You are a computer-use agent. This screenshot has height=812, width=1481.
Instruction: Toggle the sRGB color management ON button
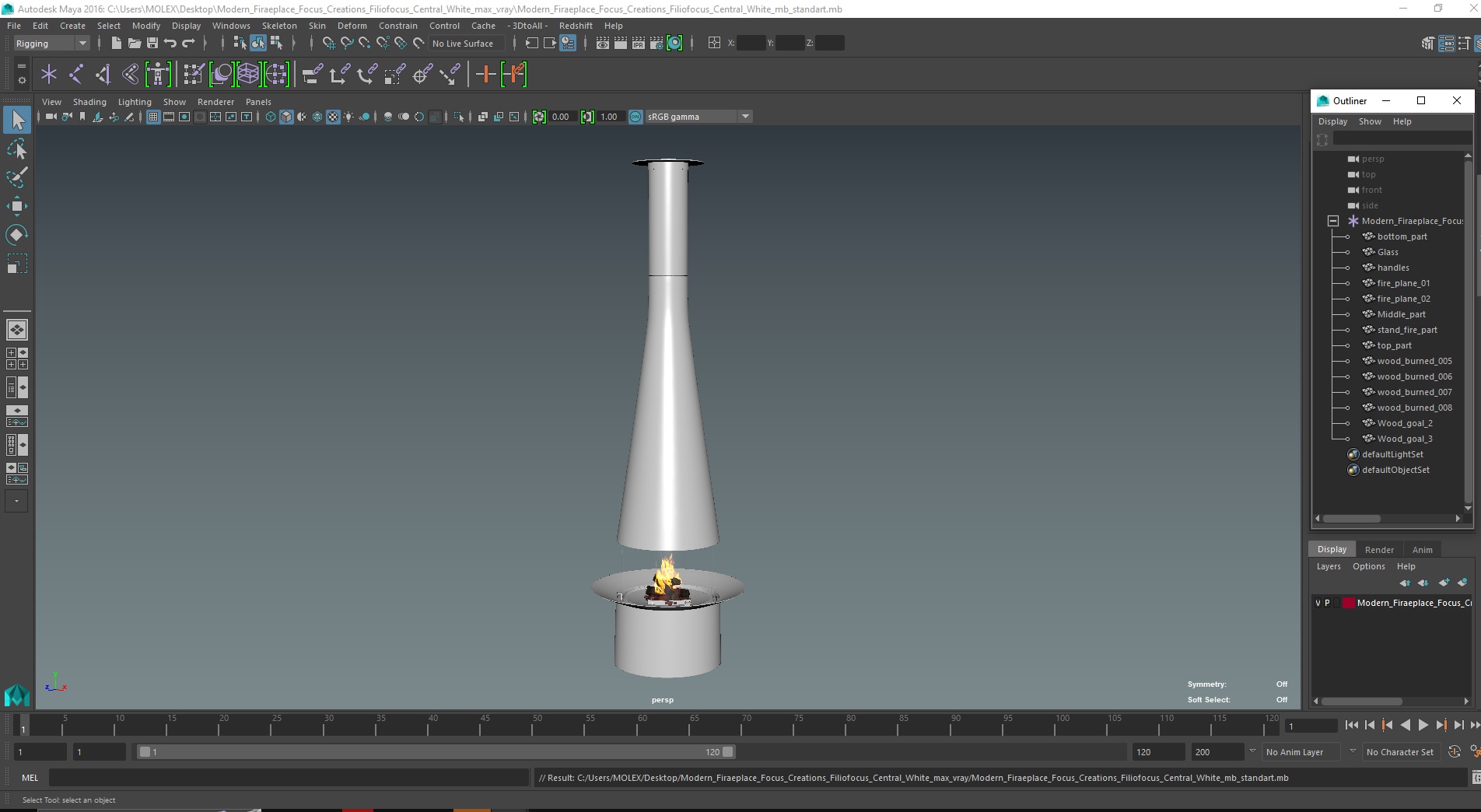(x=635, y=117)
